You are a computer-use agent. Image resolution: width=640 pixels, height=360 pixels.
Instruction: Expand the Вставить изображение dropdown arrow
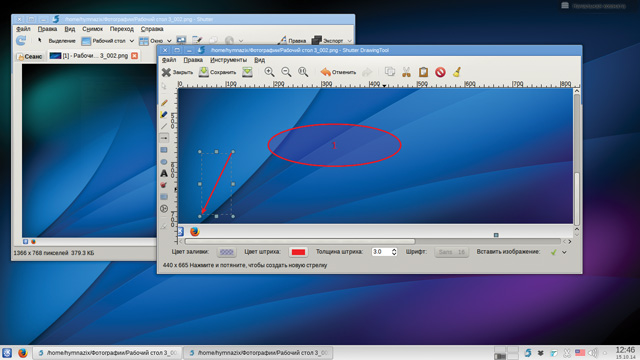[564, 252]
